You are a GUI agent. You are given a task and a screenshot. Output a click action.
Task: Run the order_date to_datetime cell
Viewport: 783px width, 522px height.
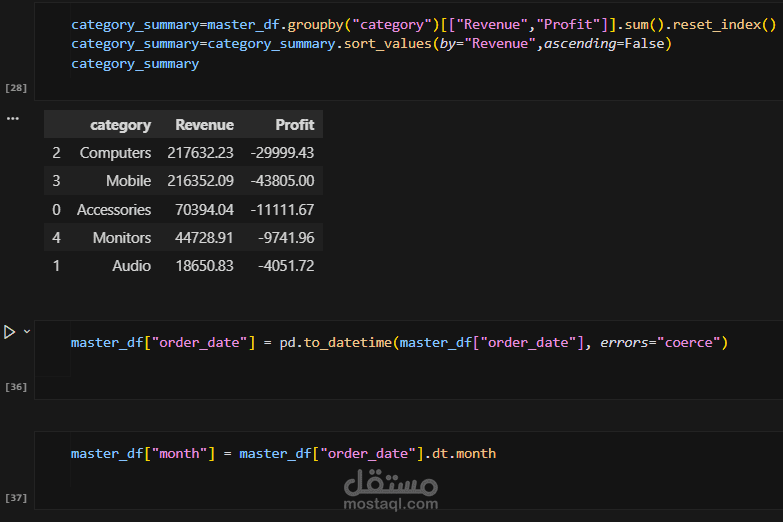[9, 331]
